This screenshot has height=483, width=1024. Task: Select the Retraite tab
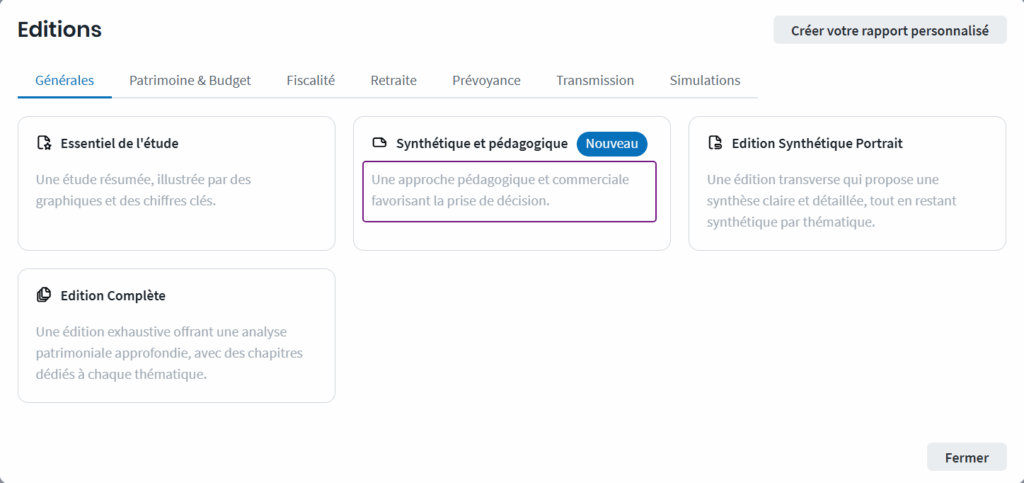click(394, 81)
